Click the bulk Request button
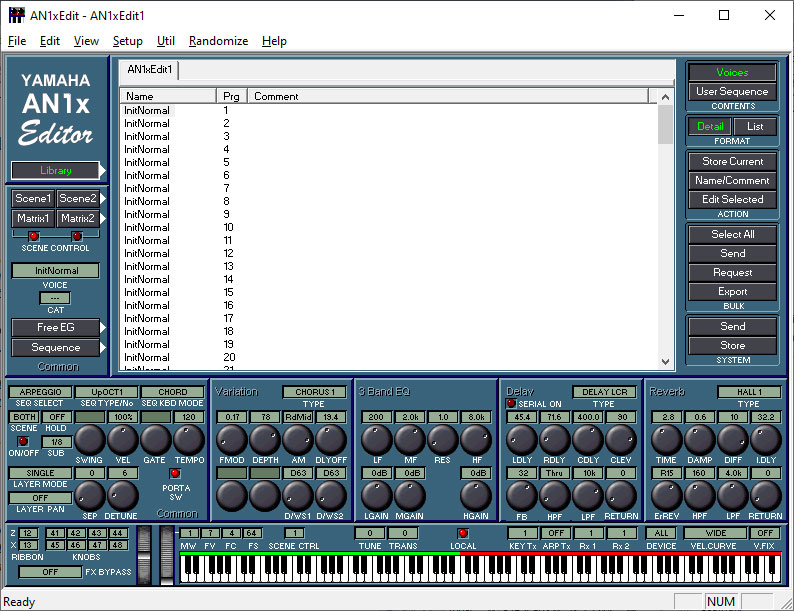The width and height of the screenshot is (794, 611). coord(732,272)
